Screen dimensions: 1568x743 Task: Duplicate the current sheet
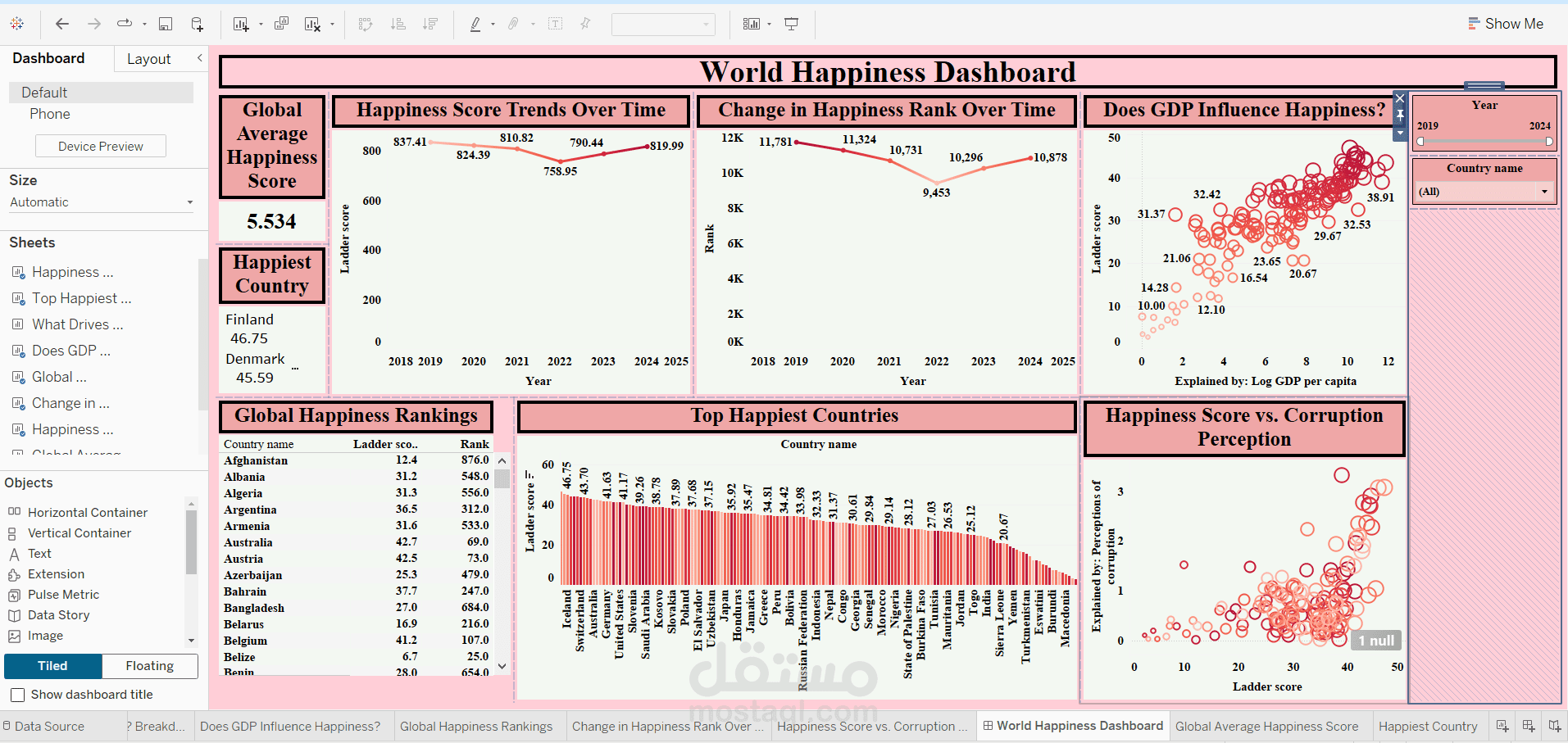click(x=281, y=24)
